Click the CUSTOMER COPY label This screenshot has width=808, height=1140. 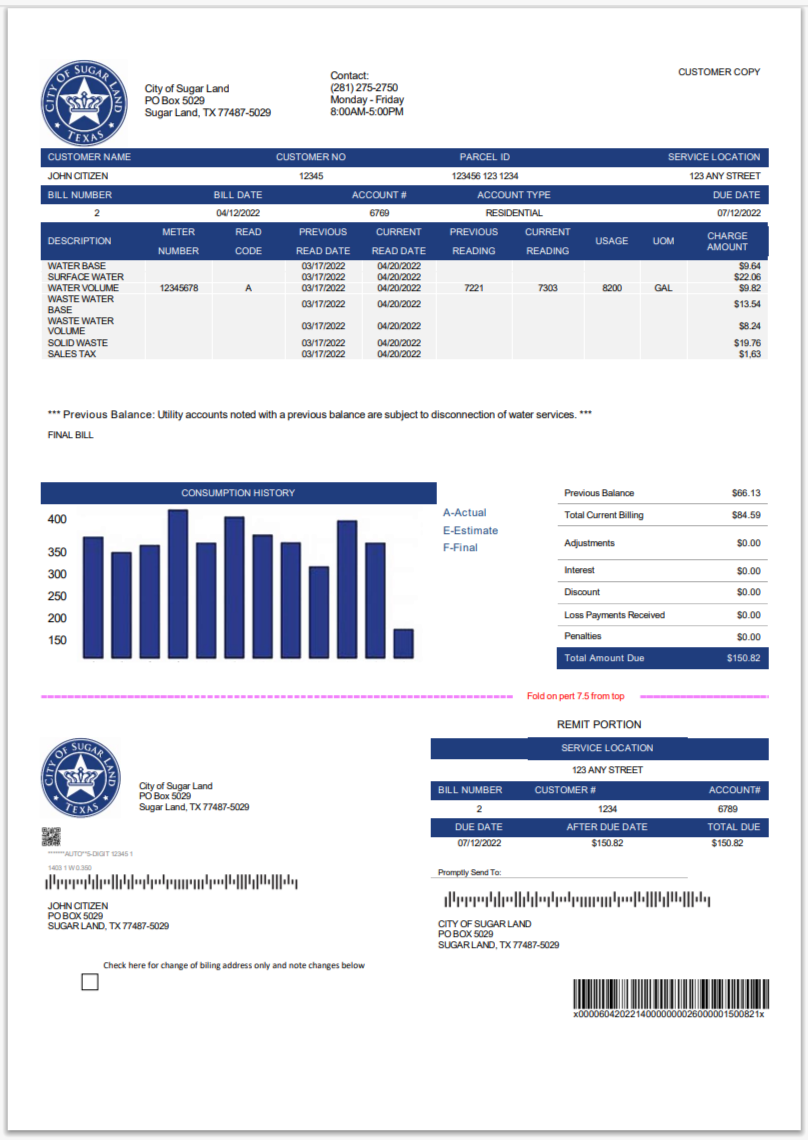point(718,72)
